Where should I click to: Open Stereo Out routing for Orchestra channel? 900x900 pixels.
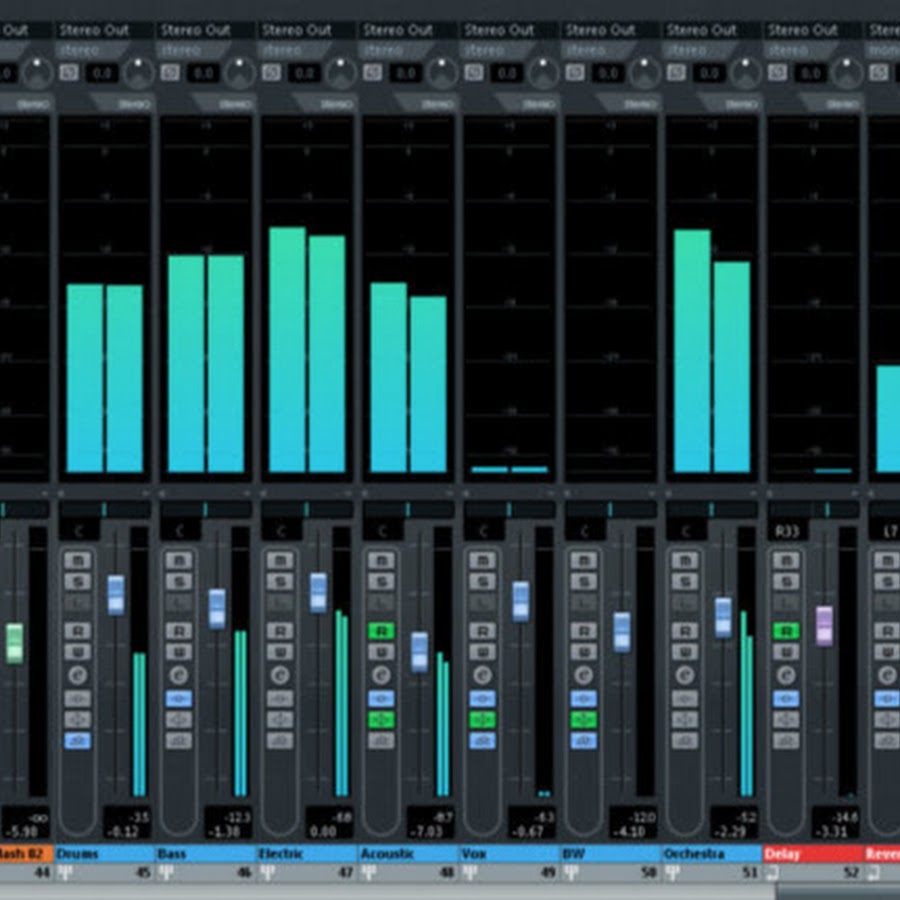pyautogui.click(x=703, y=30)
